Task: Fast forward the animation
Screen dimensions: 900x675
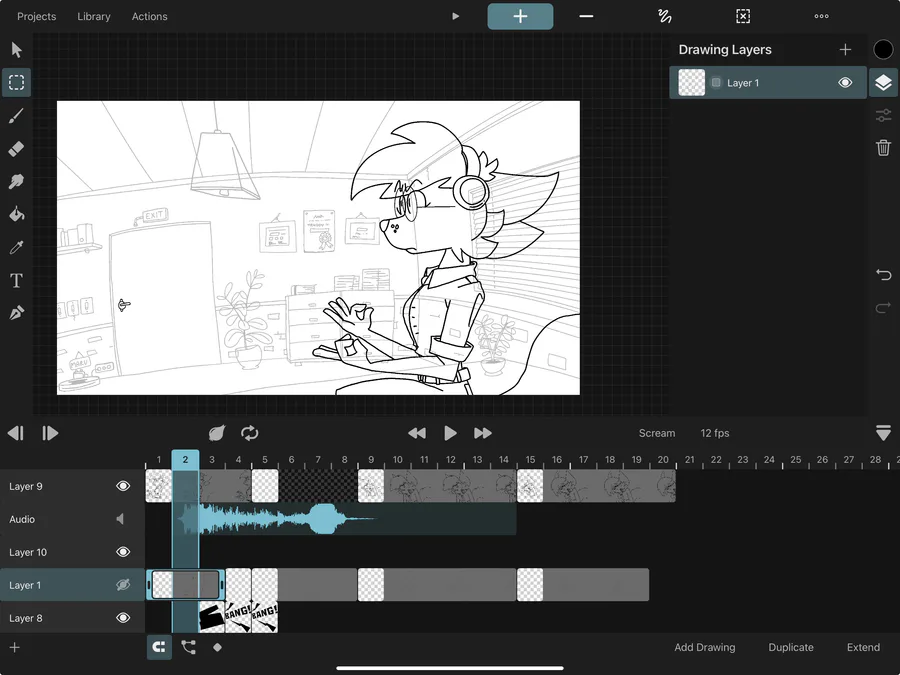Action: pos(483,433)
